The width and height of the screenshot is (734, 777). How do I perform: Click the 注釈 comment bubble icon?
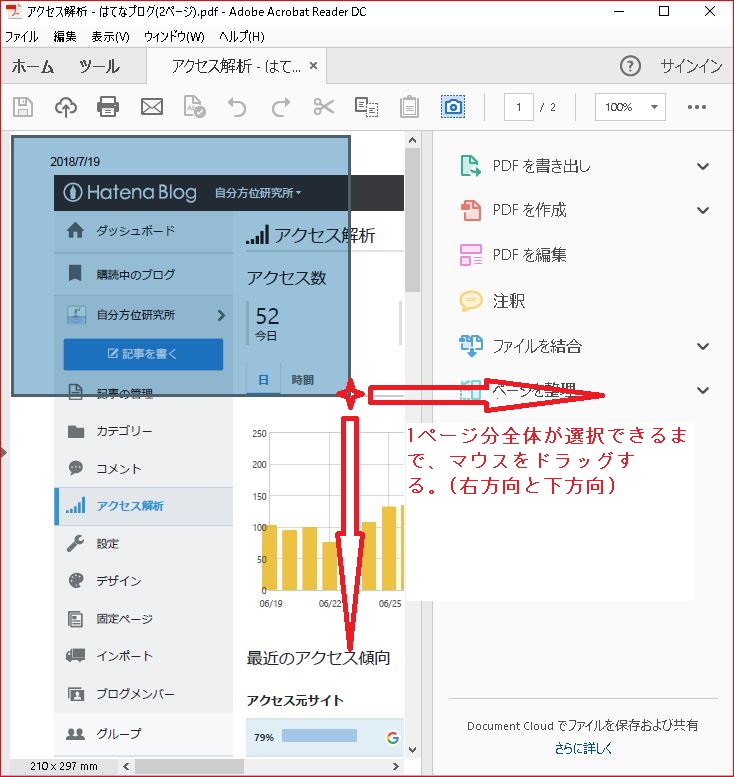[470, 300]
